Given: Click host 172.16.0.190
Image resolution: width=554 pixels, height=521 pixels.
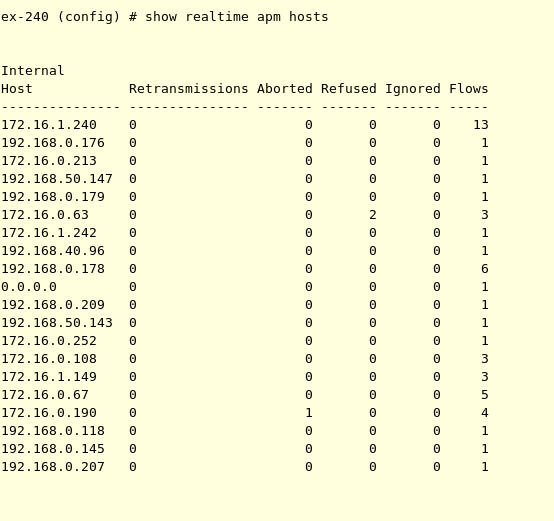Looking at the screenshot, I should click(49, 413).
